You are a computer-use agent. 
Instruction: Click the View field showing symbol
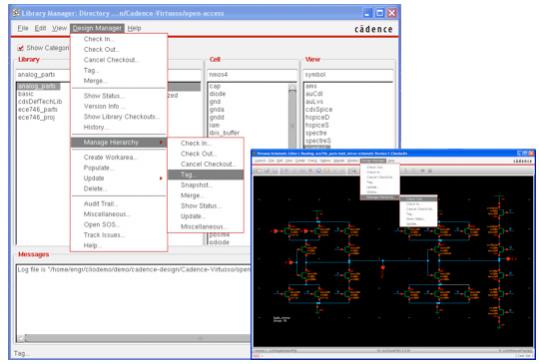(348, 75)
